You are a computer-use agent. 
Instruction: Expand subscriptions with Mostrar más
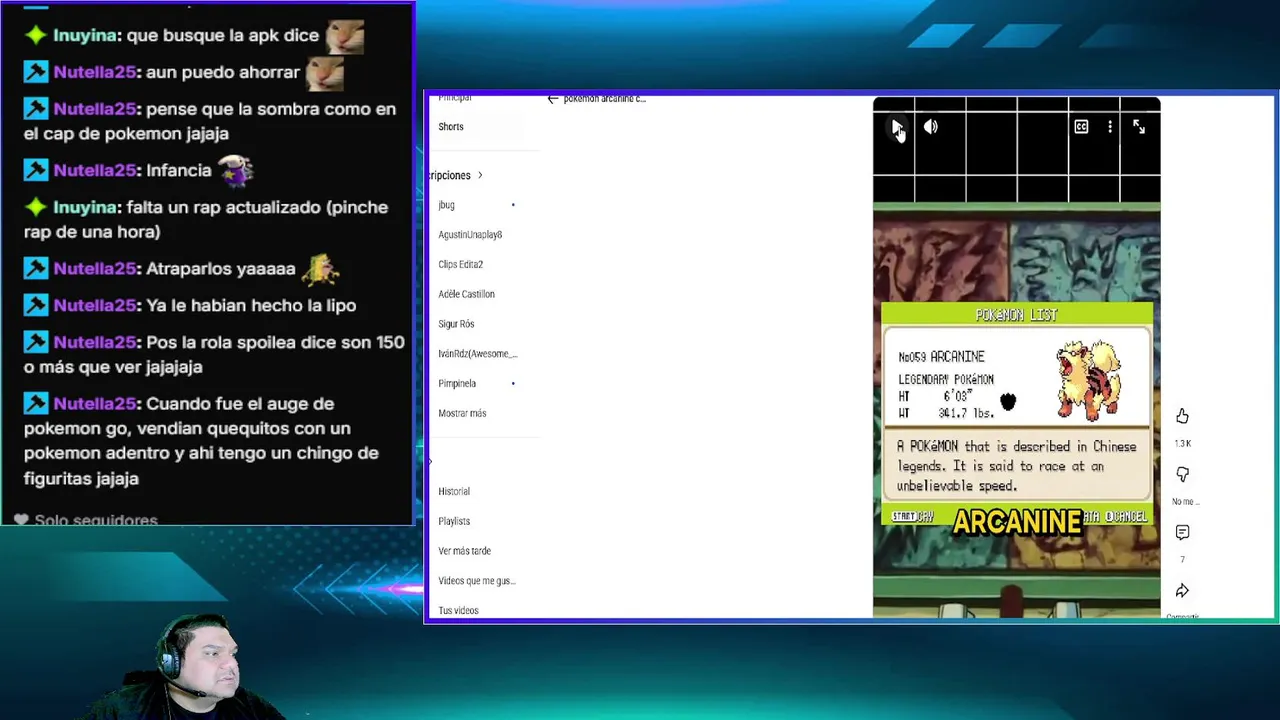pyautogui.click(x=462, y=414)
